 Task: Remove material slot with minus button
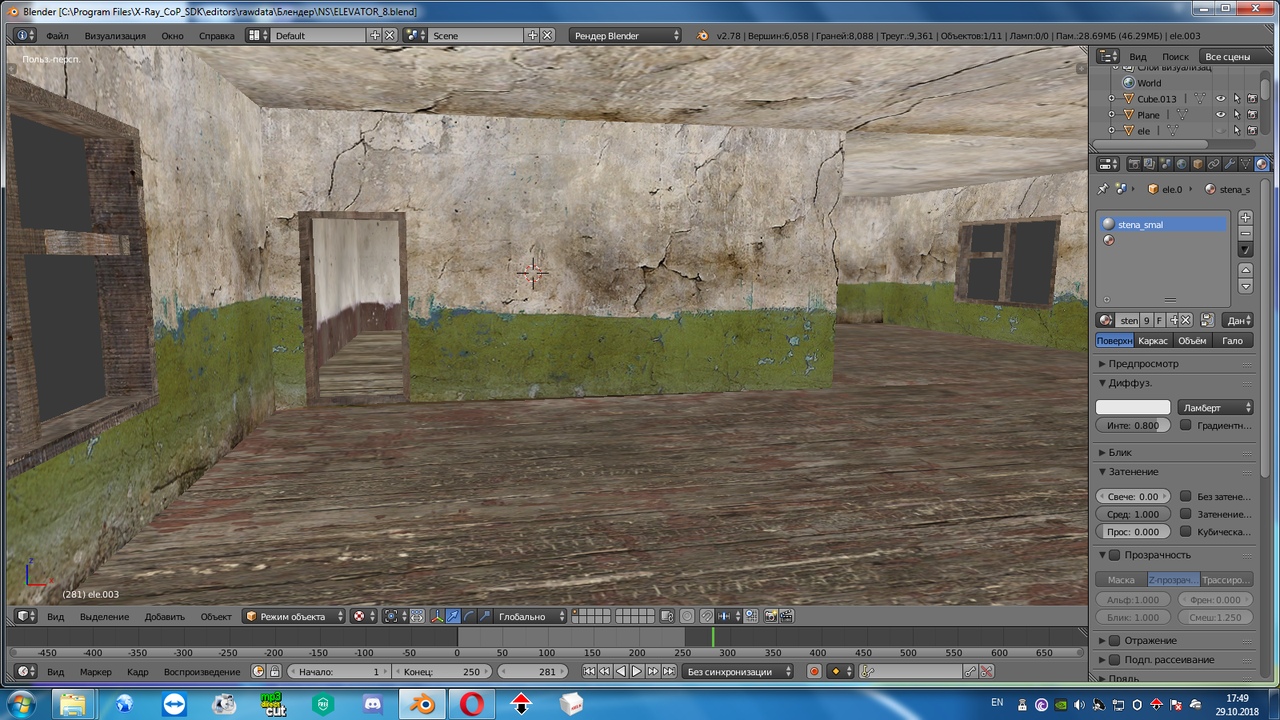pyautogui.click(x=1245, y=233)
